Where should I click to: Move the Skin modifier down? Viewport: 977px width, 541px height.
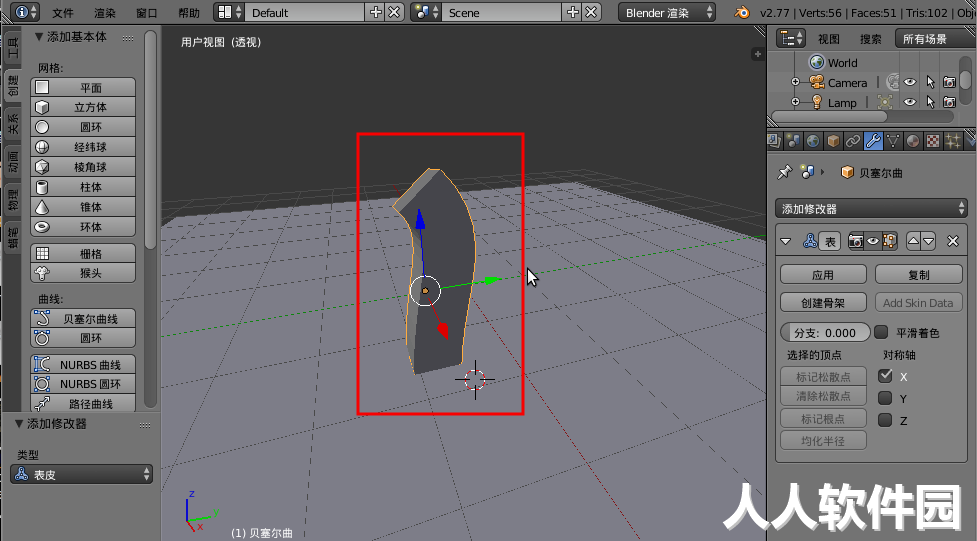click(x=929, y=241)
